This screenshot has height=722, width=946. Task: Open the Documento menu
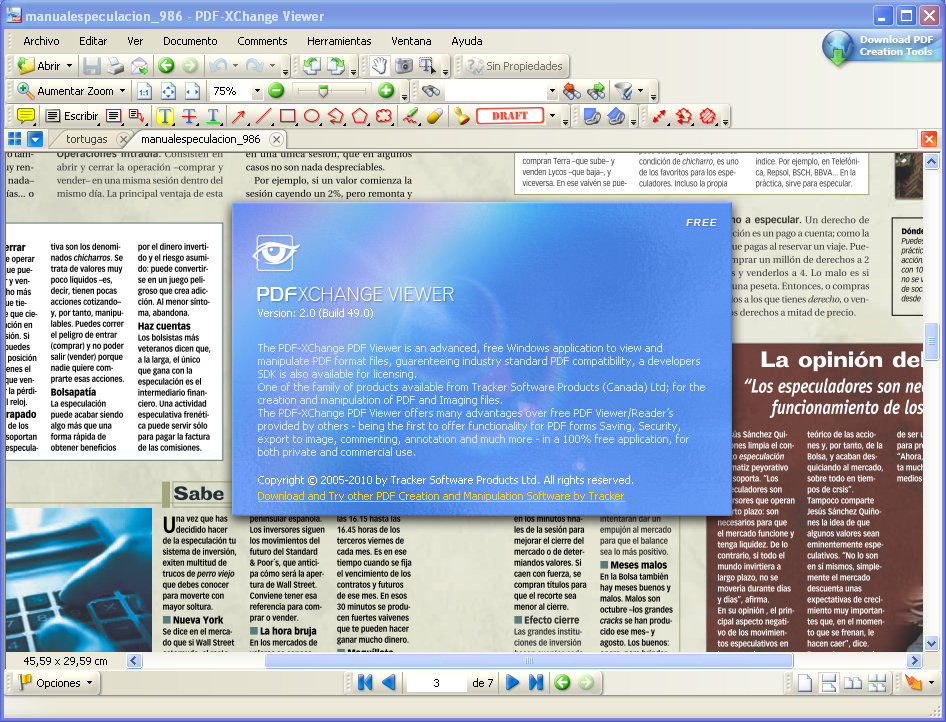click(190, 41)
